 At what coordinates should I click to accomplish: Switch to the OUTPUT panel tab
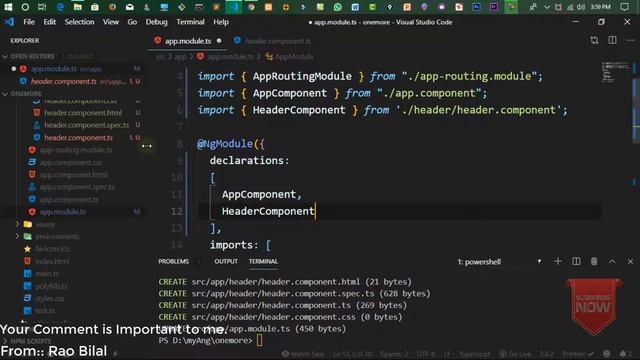(x=226, y=261)
